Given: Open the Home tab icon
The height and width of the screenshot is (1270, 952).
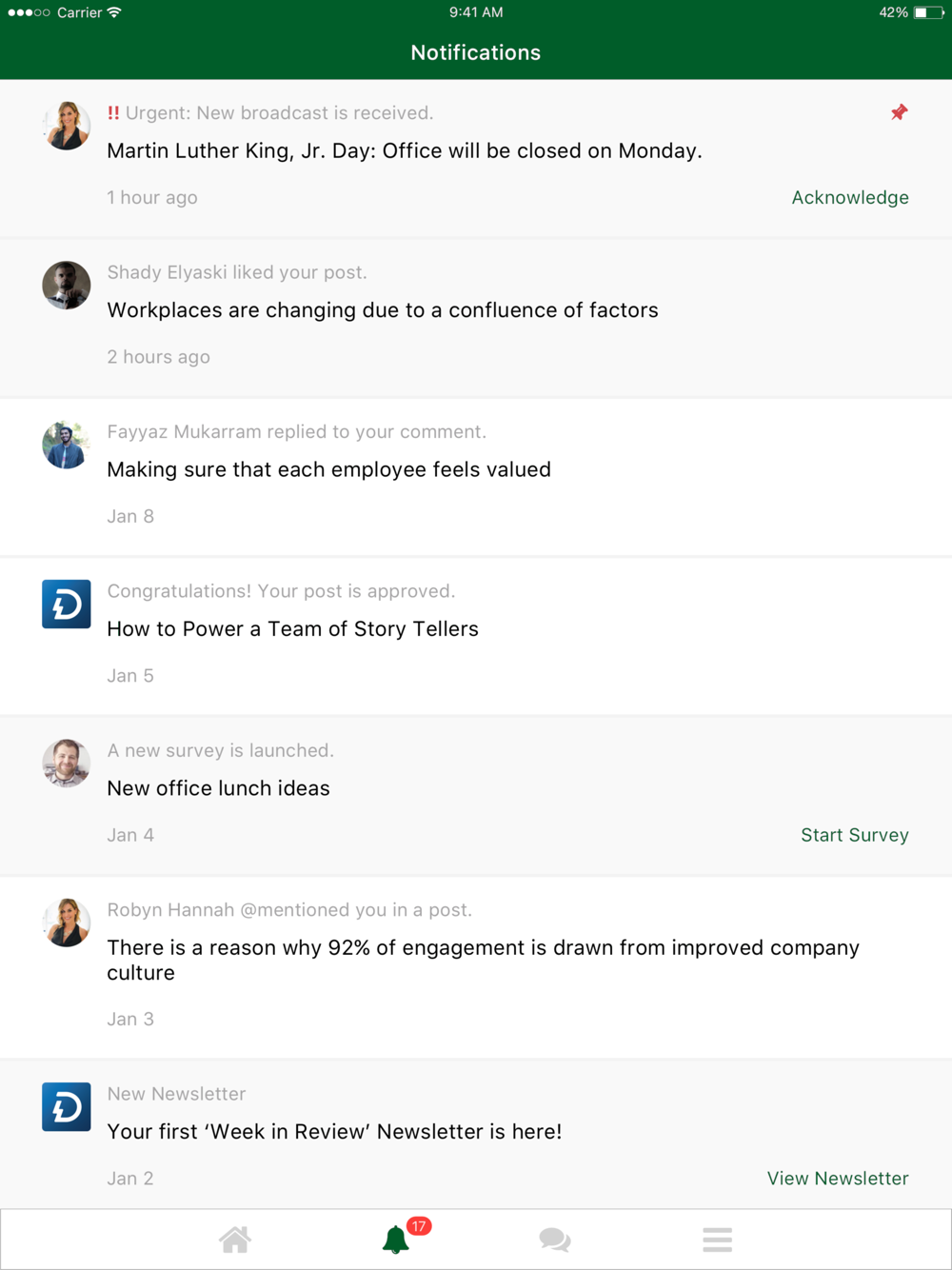Looking at the screenshot, I should [235, 1240].
